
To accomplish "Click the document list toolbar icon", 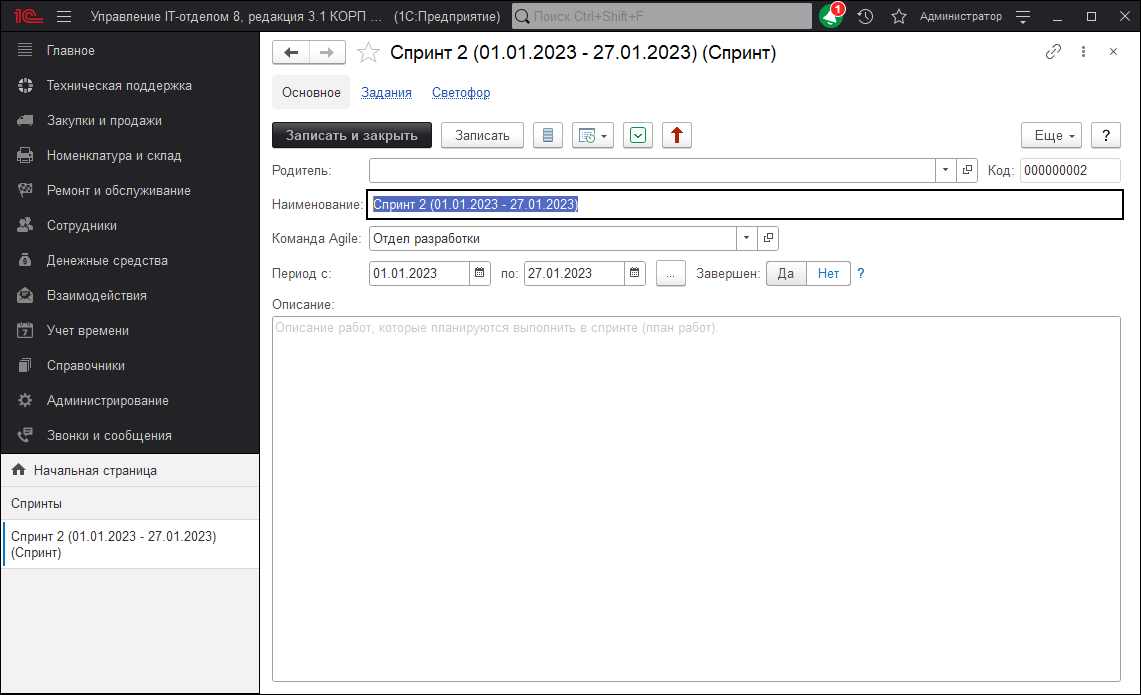I will [x=547, y=135].
